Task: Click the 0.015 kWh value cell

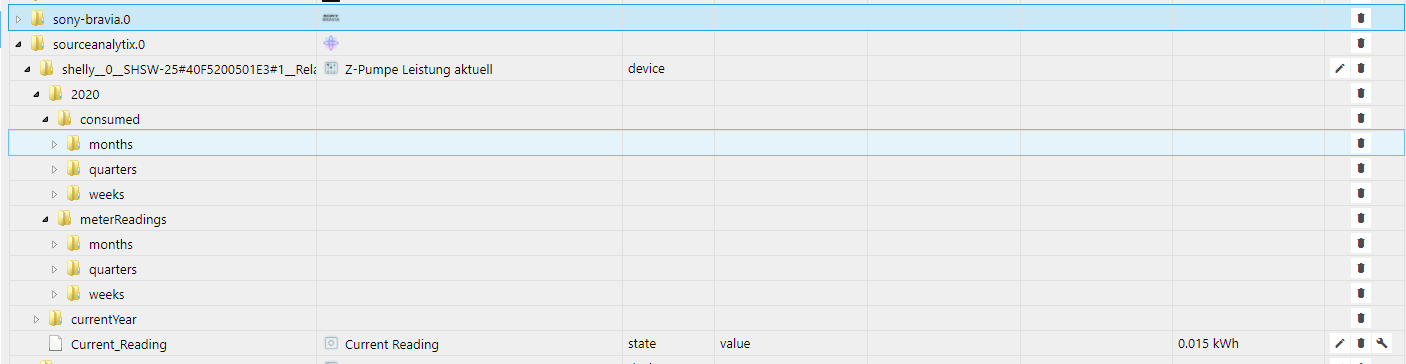Action: [x=1208, y=344]
